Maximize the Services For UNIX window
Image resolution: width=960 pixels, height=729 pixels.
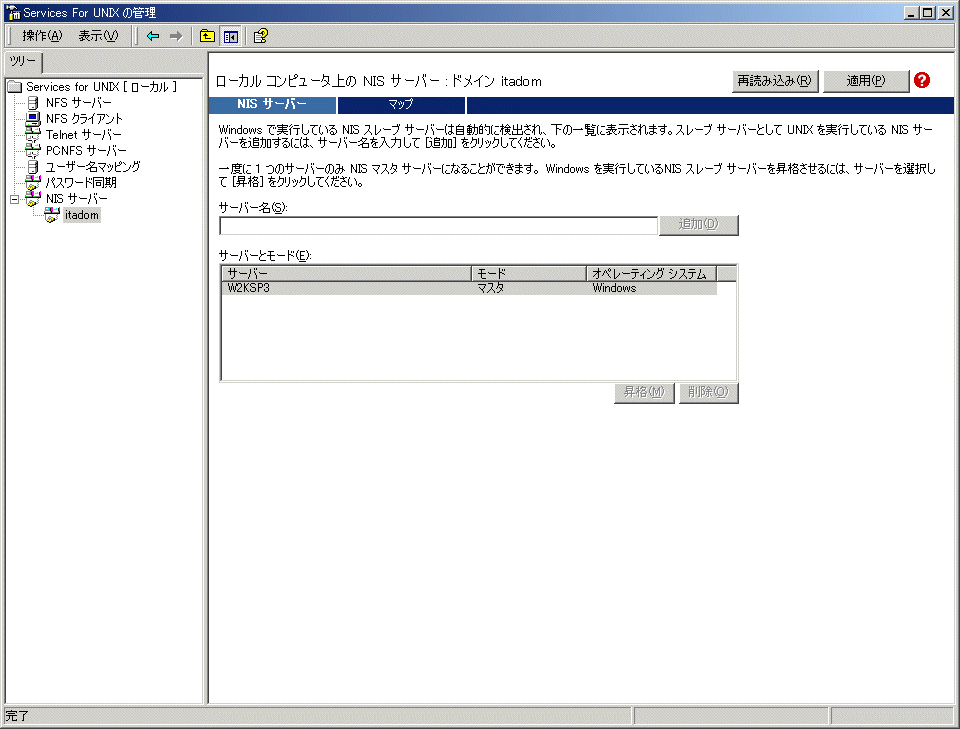(x=928, y=12)
